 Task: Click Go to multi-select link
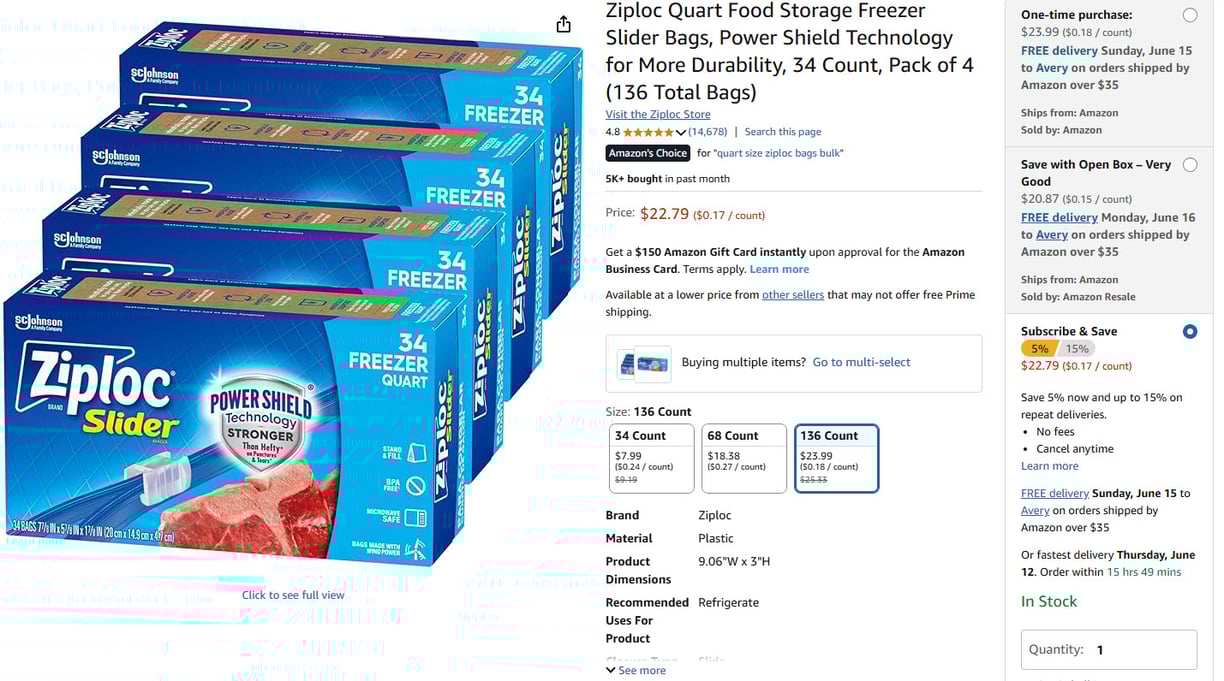coord(861,362)
